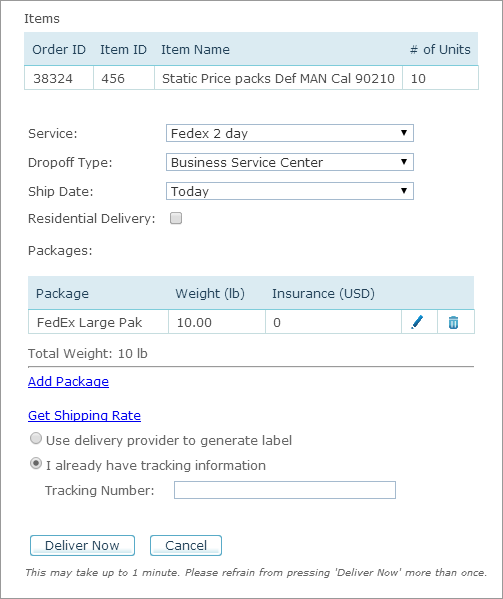Cancel the delivery dialog
Image resolution: width=503 pixels, height=599 pixels.
click(x=186, y=546)
